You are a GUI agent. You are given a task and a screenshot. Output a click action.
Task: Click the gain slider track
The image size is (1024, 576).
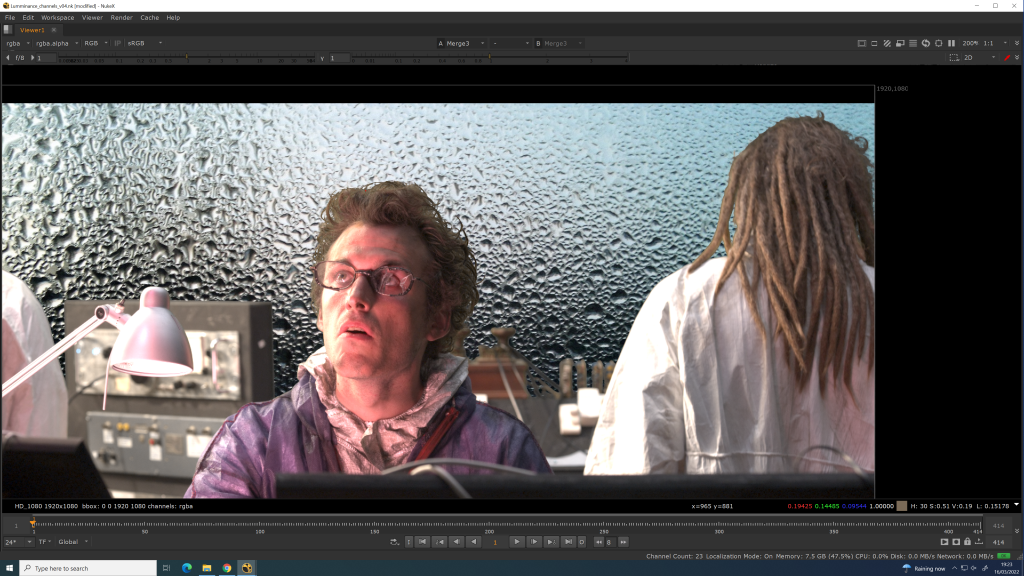point(187,58)
